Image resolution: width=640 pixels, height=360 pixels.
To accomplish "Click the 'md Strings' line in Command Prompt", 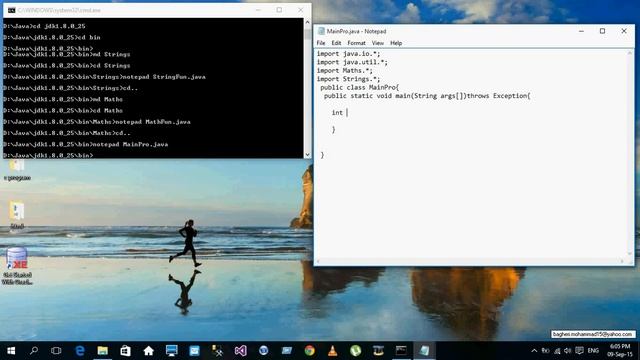I will [67, 54].
